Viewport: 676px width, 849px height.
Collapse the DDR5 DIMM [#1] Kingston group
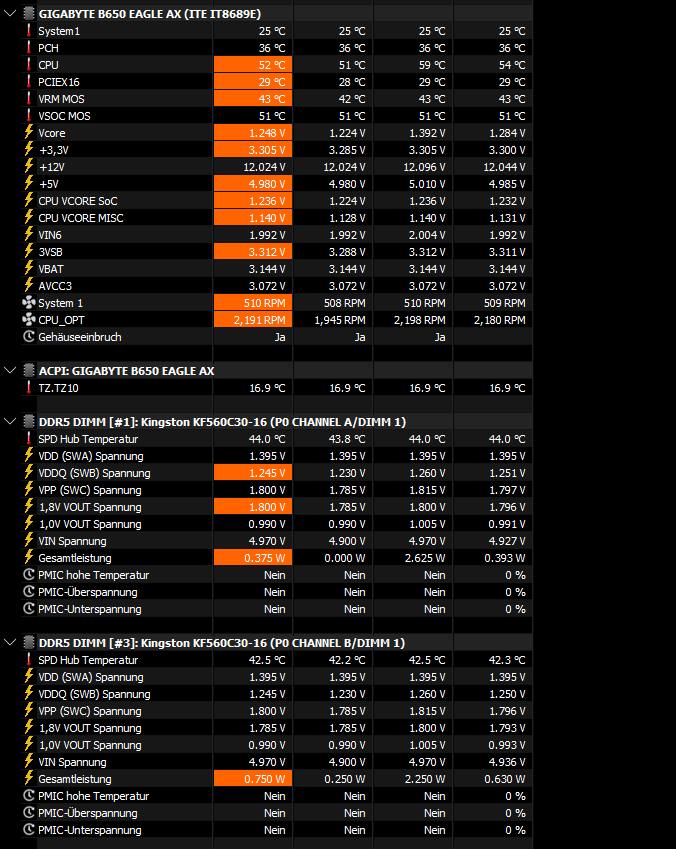pos(10,421)
